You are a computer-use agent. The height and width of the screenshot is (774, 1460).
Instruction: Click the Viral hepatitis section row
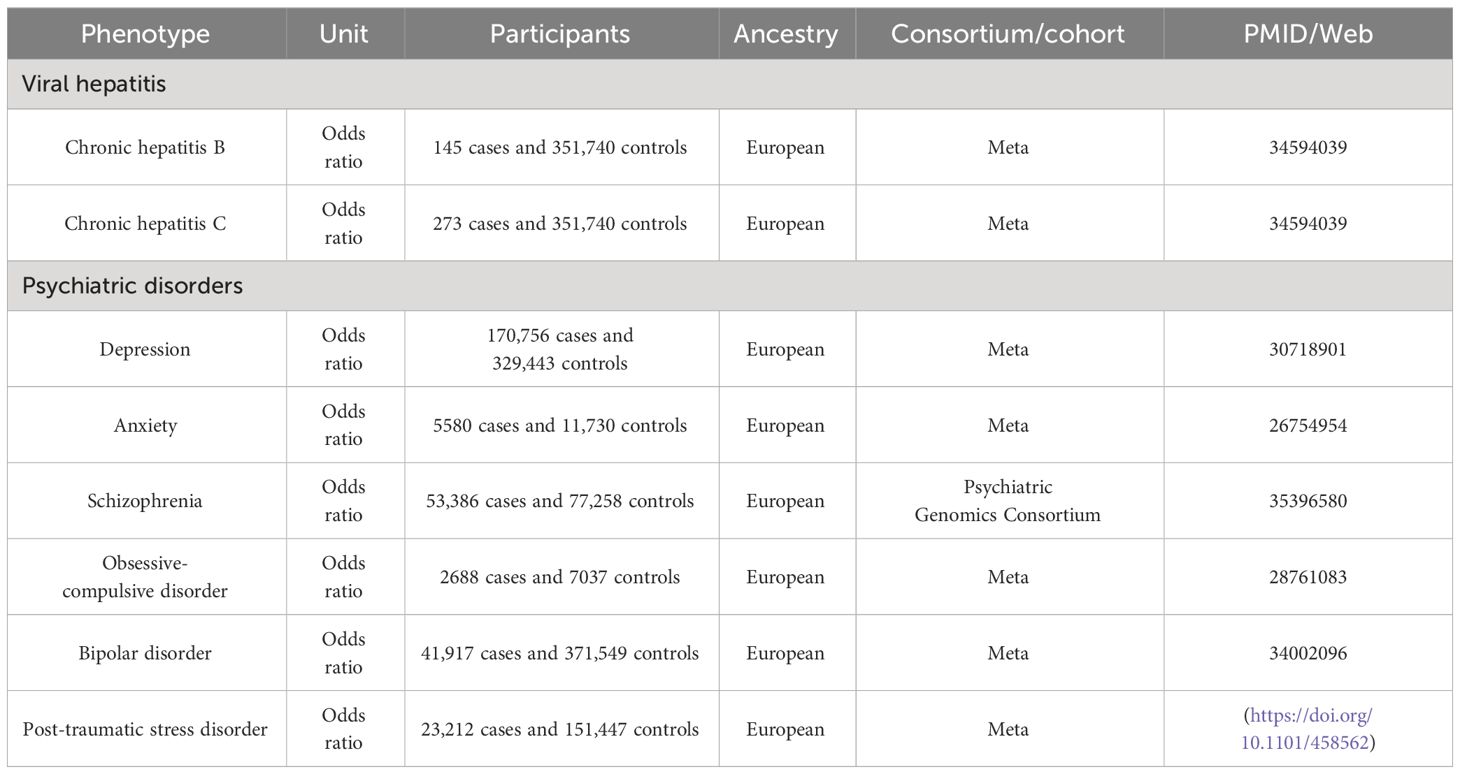click(730, 84)
